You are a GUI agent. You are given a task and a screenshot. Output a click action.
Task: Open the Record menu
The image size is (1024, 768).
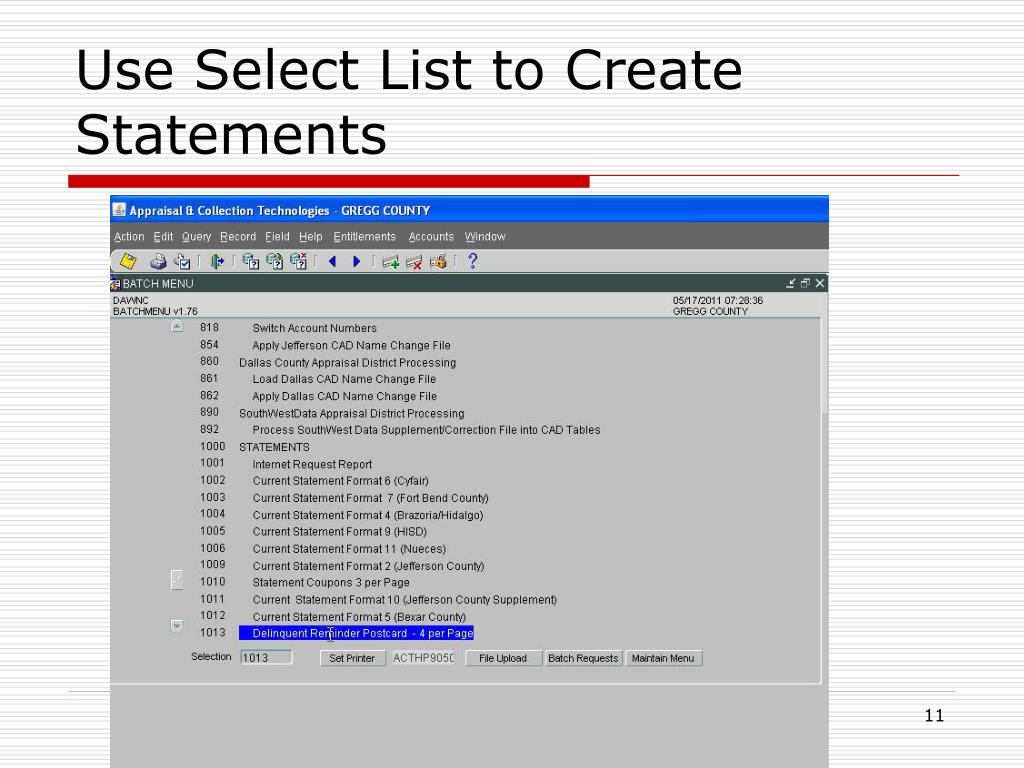[x=238, y=236]
